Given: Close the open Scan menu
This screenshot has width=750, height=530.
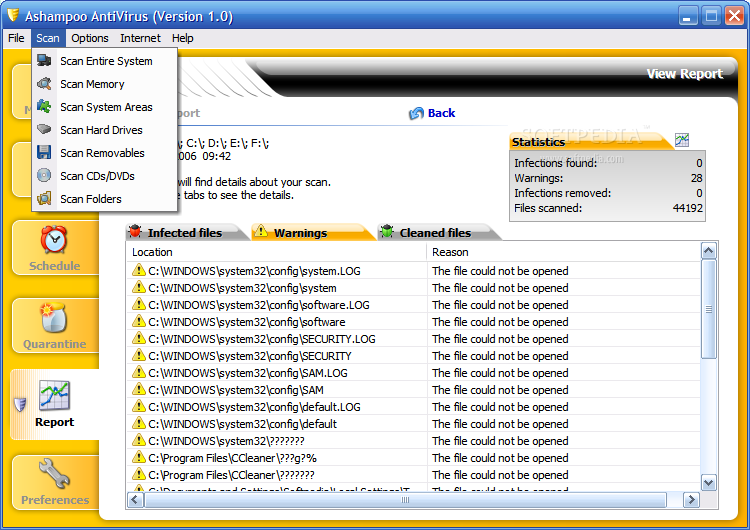Looking at the screenshot, I should coord(48,38).
